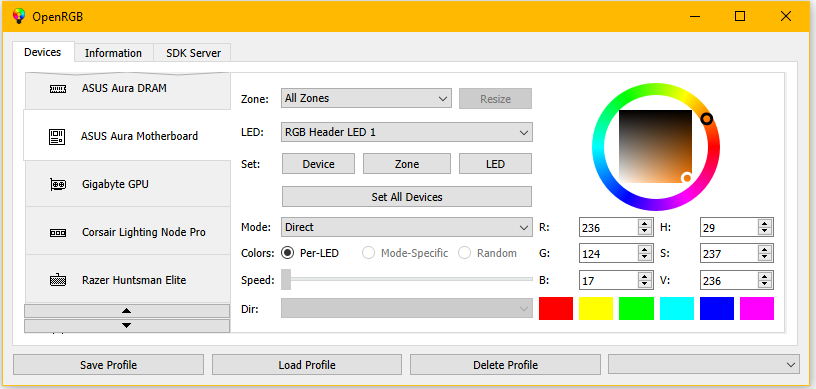The width and height of the screenshot is (816, 389).
Task: Click the Corsair Lighting Node Pro icon
Action: tap(58, 233)
